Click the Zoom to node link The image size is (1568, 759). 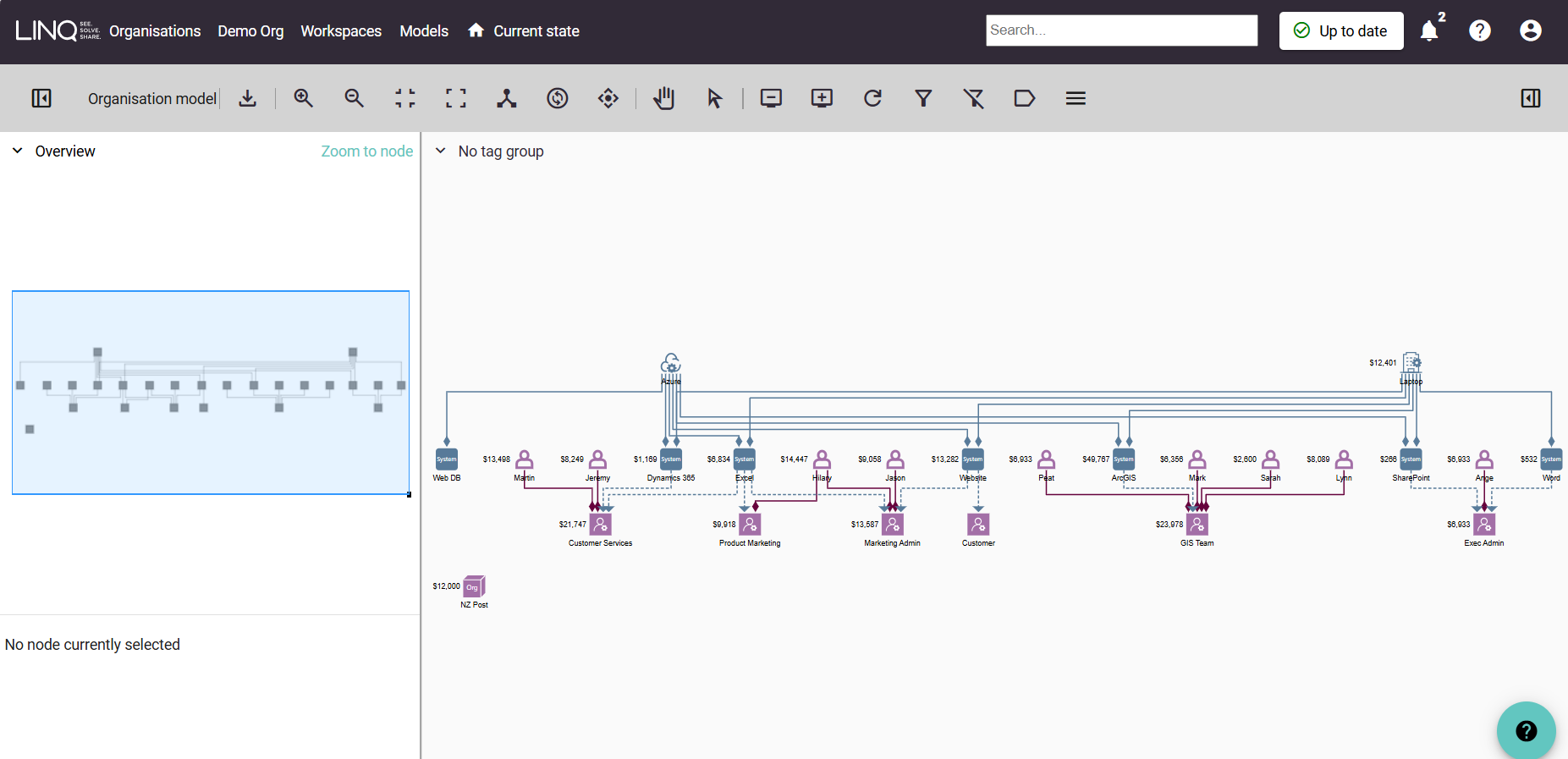tap(367, 151)
